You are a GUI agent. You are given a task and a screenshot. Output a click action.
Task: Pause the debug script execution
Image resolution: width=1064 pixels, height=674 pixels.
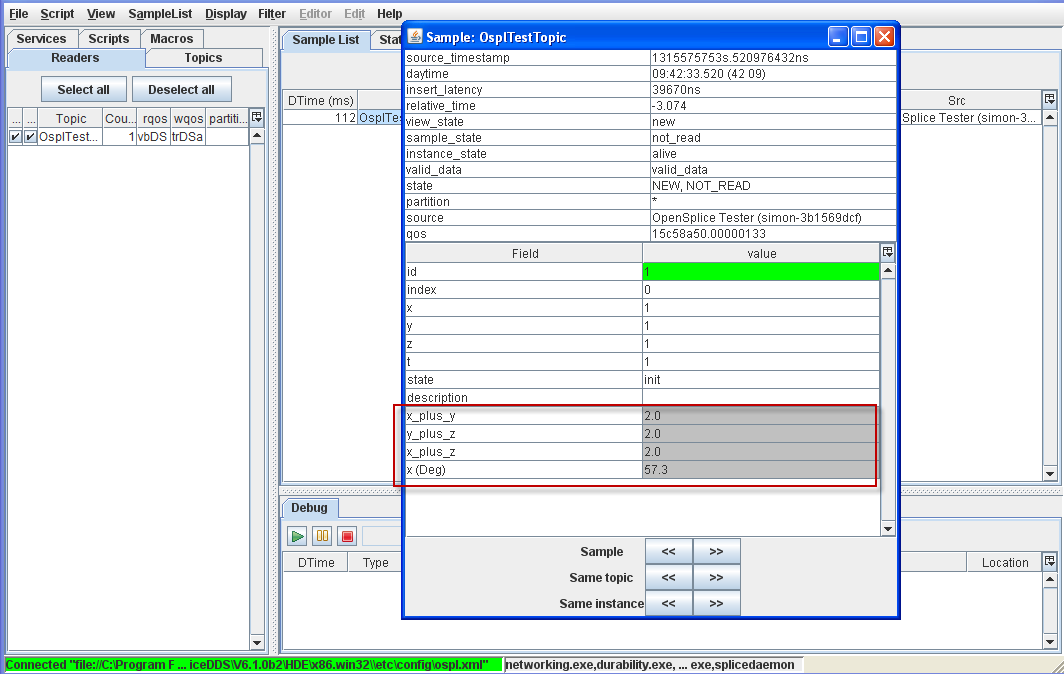322,536
